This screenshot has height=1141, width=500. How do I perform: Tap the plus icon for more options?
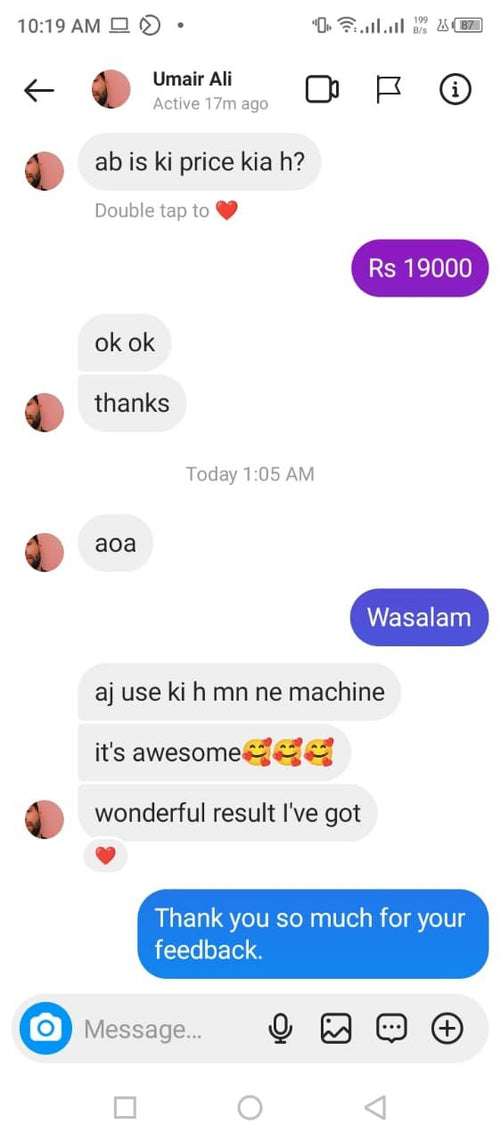[447, 1028]
